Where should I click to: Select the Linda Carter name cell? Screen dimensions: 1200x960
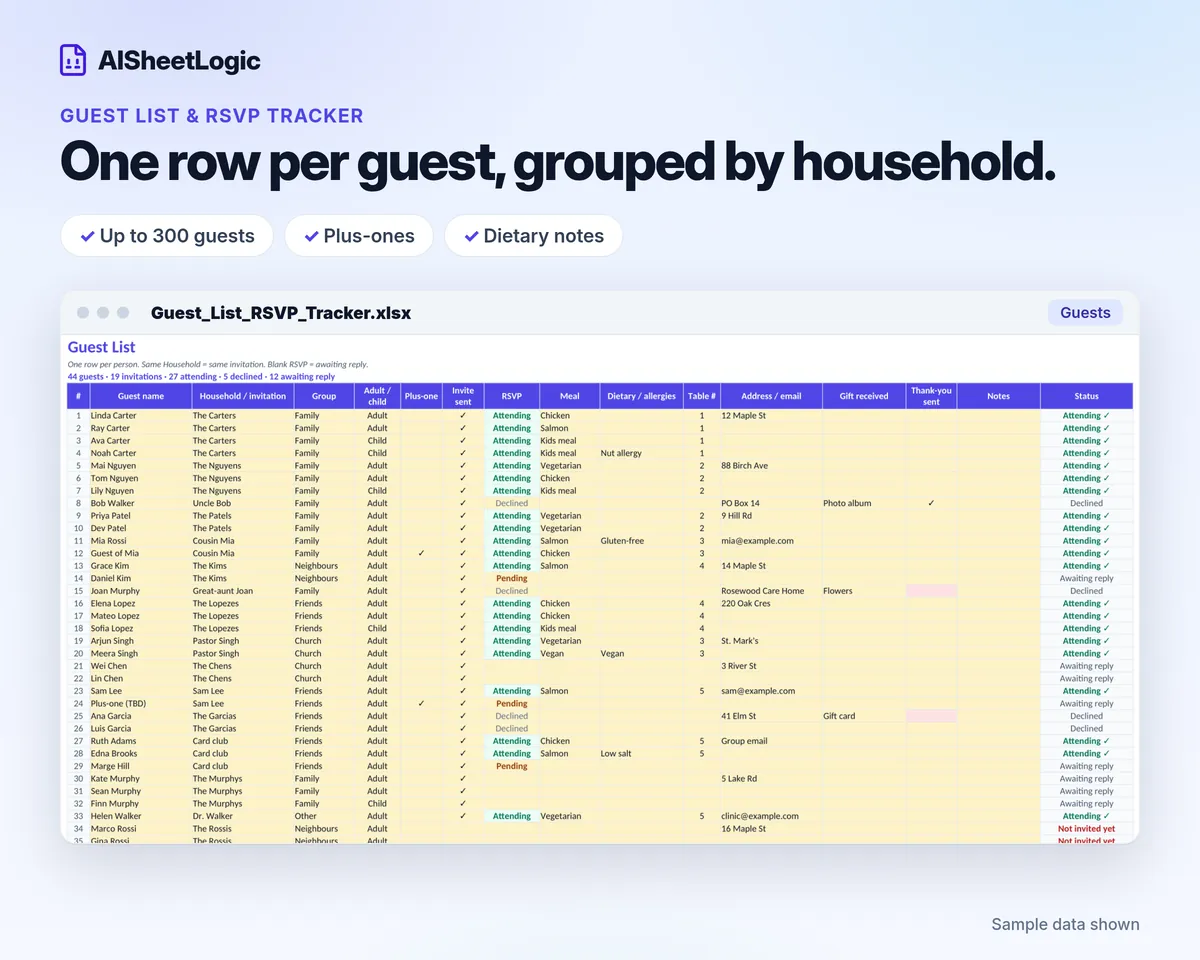[140, 415]
